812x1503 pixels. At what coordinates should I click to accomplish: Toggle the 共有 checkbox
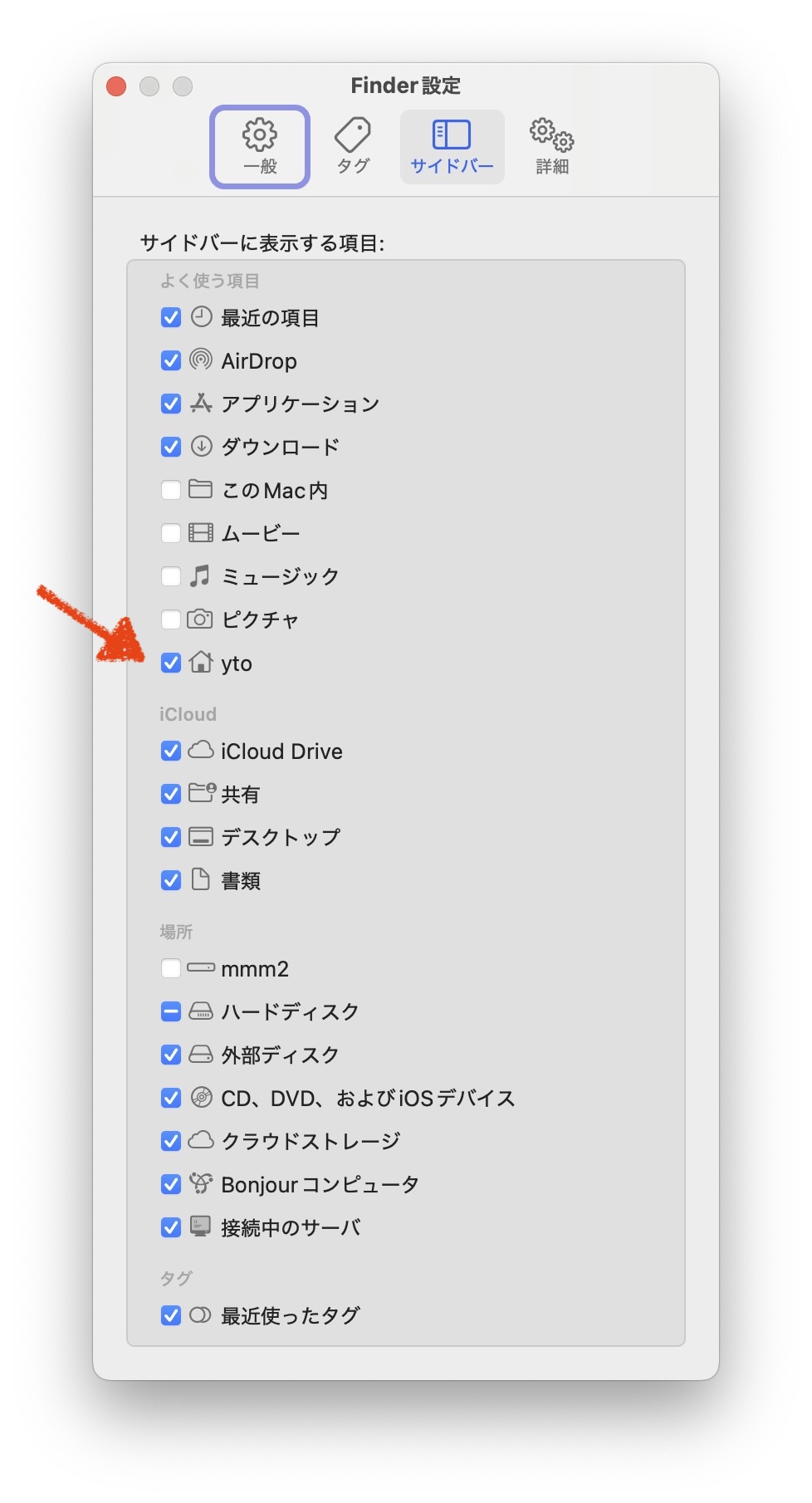171,794
